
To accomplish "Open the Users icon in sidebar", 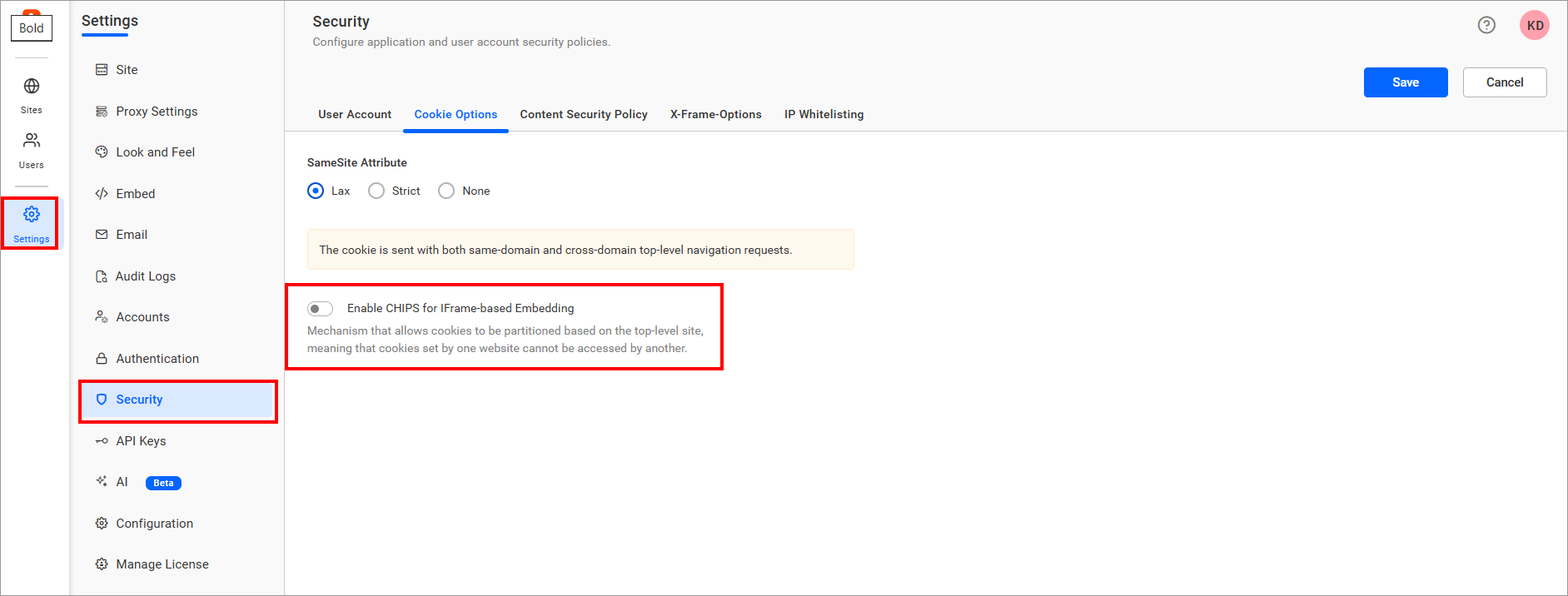I will (x=32, y=141).
